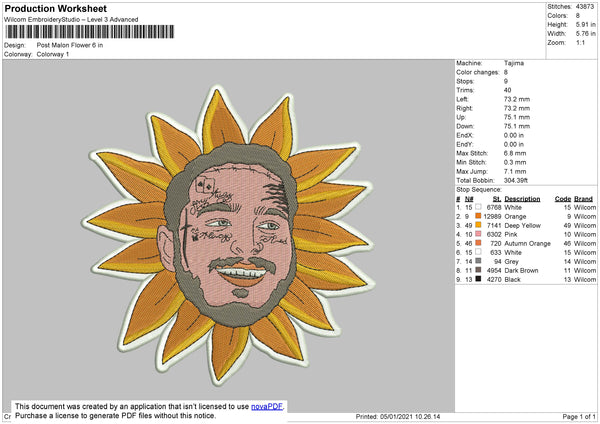Click the stitch count "4954"
This screenshot has height=424, width=600.
pos(494,270)
